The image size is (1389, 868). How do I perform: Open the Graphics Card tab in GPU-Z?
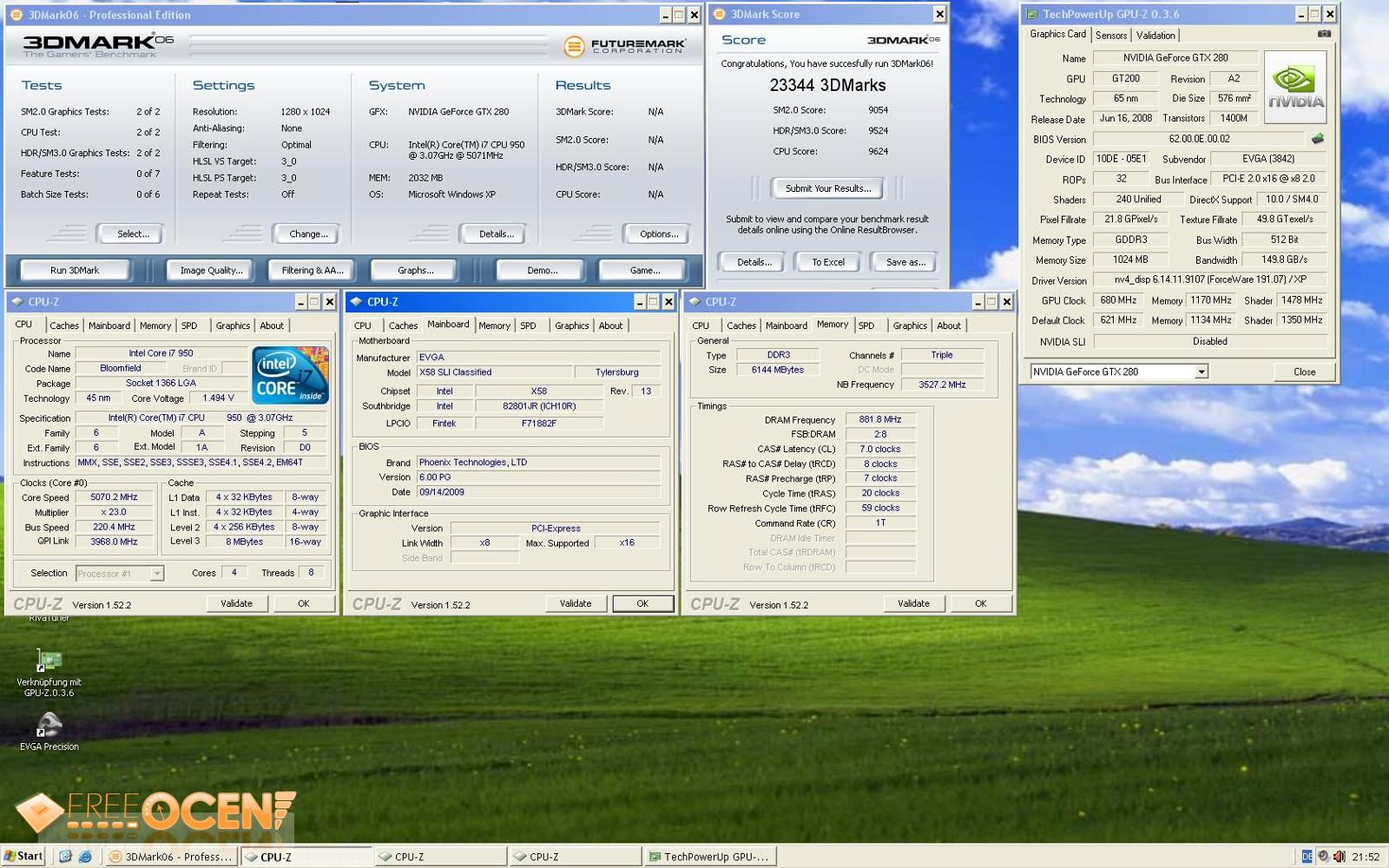(1057, 34)
